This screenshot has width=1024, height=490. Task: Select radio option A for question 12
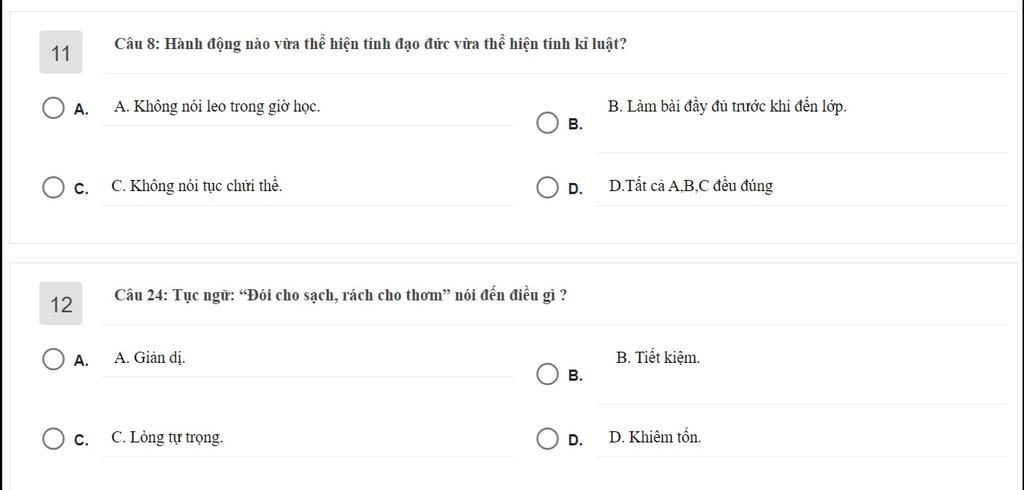click(53, 359)
